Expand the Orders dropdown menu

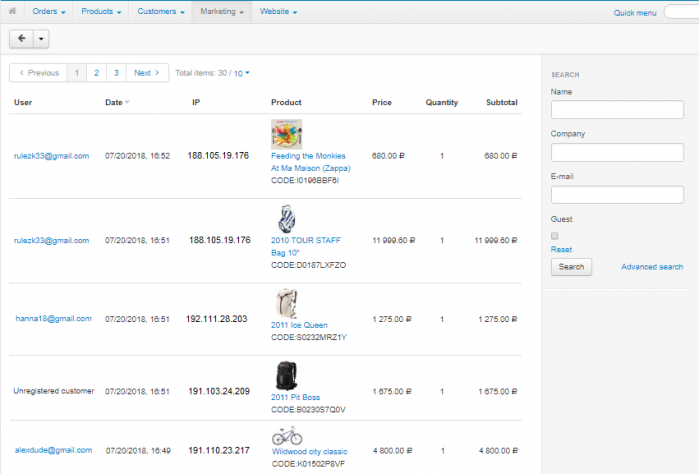pyautogui.click(x=49, y=12)
